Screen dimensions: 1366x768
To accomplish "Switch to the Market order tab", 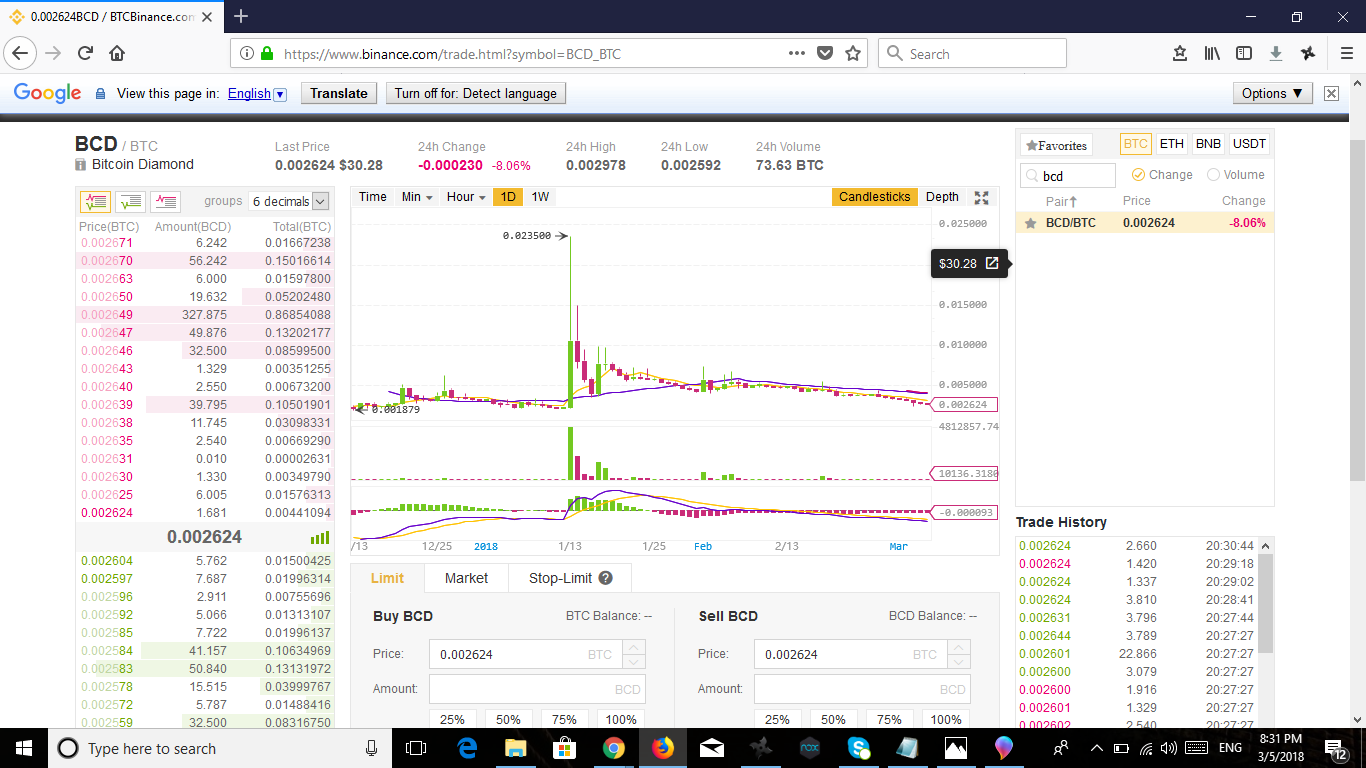I will (x=466, y=578).
